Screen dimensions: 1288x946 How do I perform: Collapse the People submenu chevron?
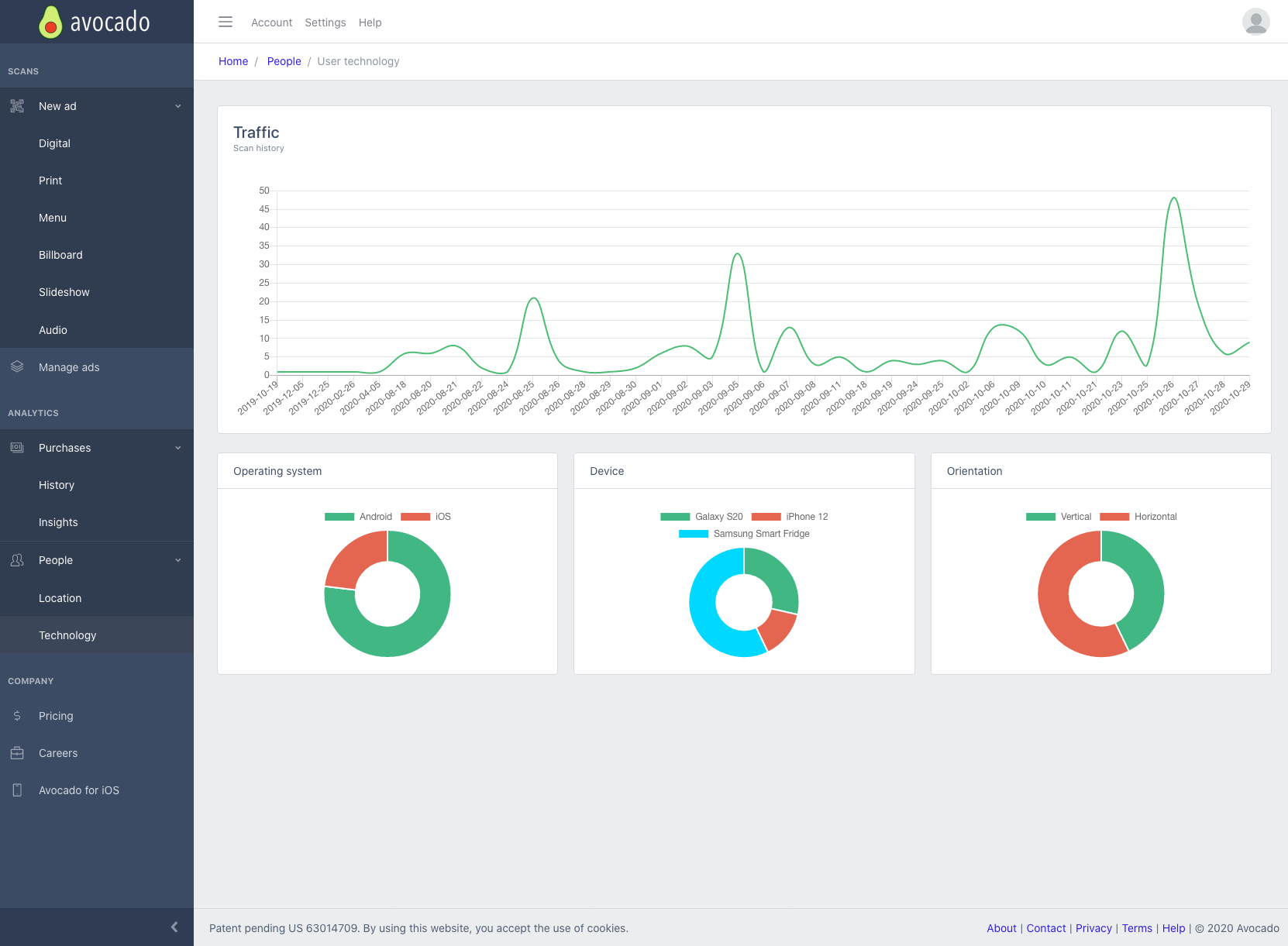(178, 560)
